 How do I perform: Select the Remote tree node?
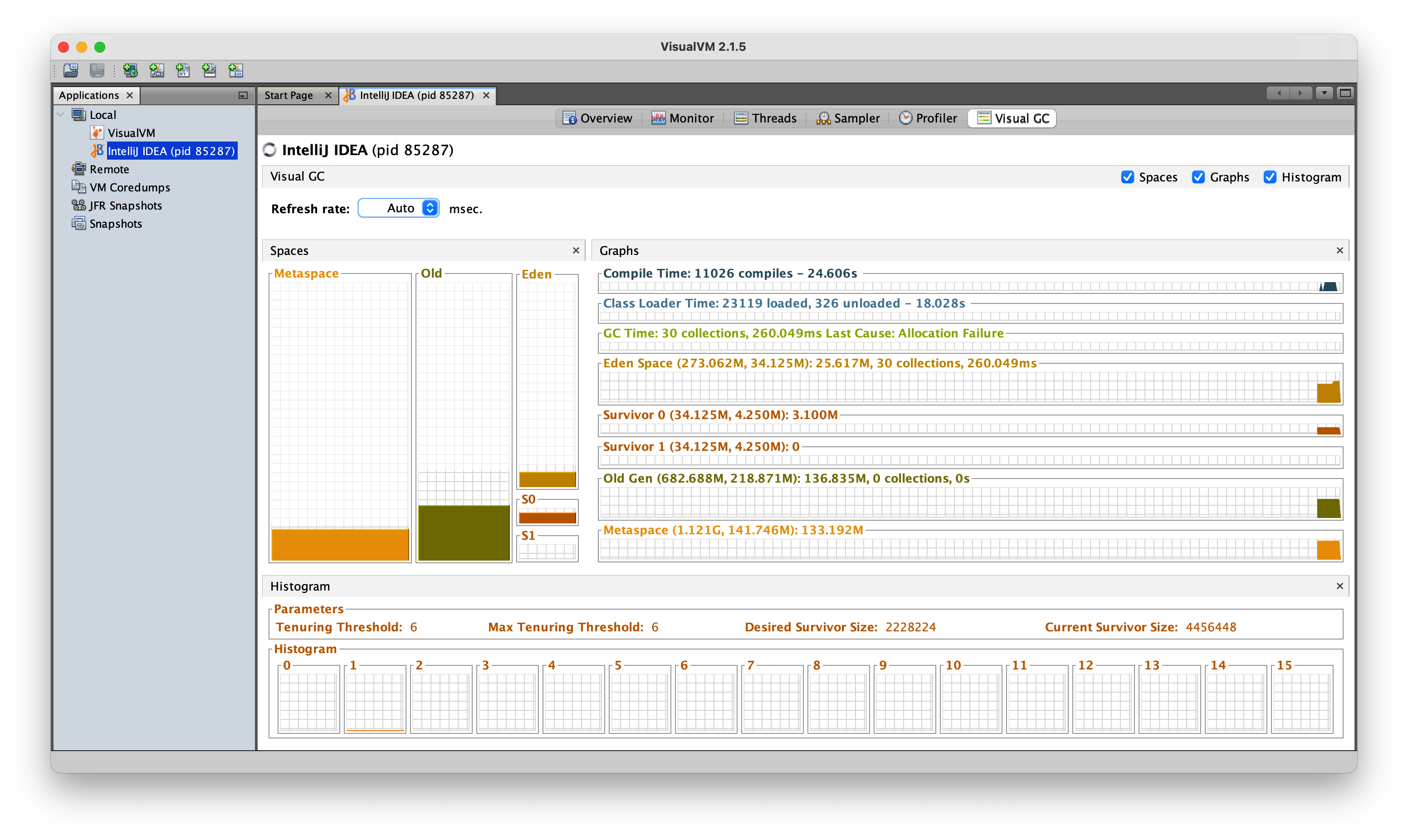[109, 169]
